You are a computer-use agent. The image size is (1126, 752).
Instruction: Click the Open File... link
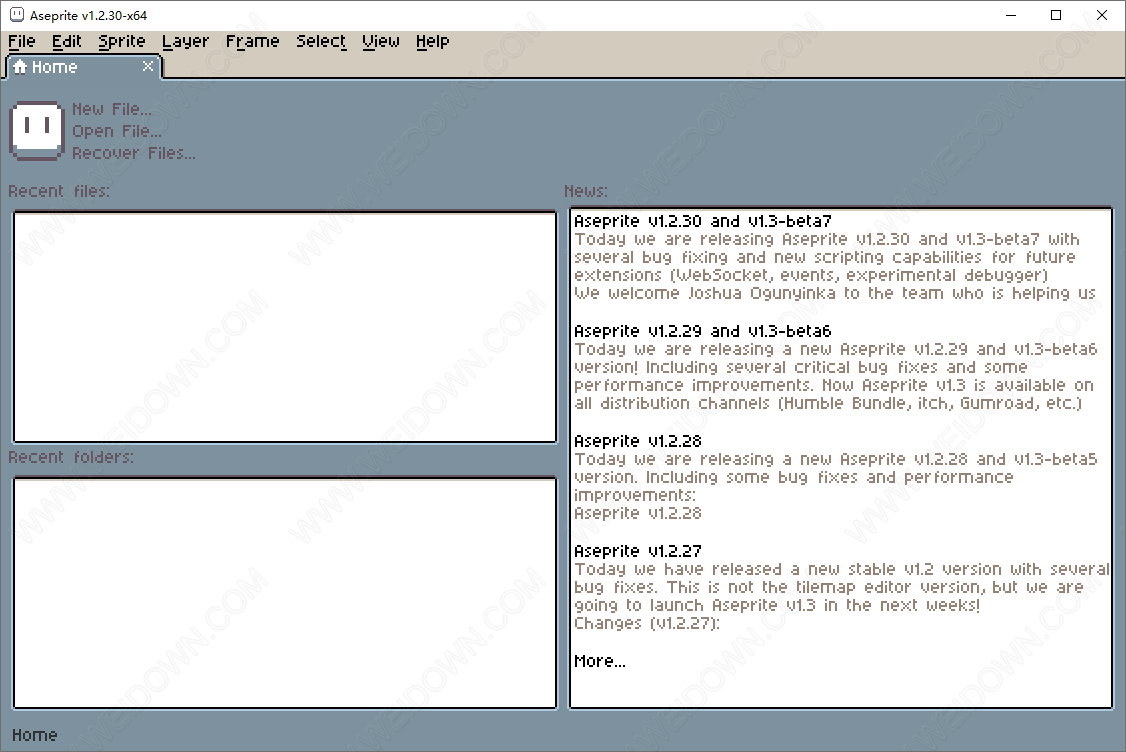coord(116,131)
